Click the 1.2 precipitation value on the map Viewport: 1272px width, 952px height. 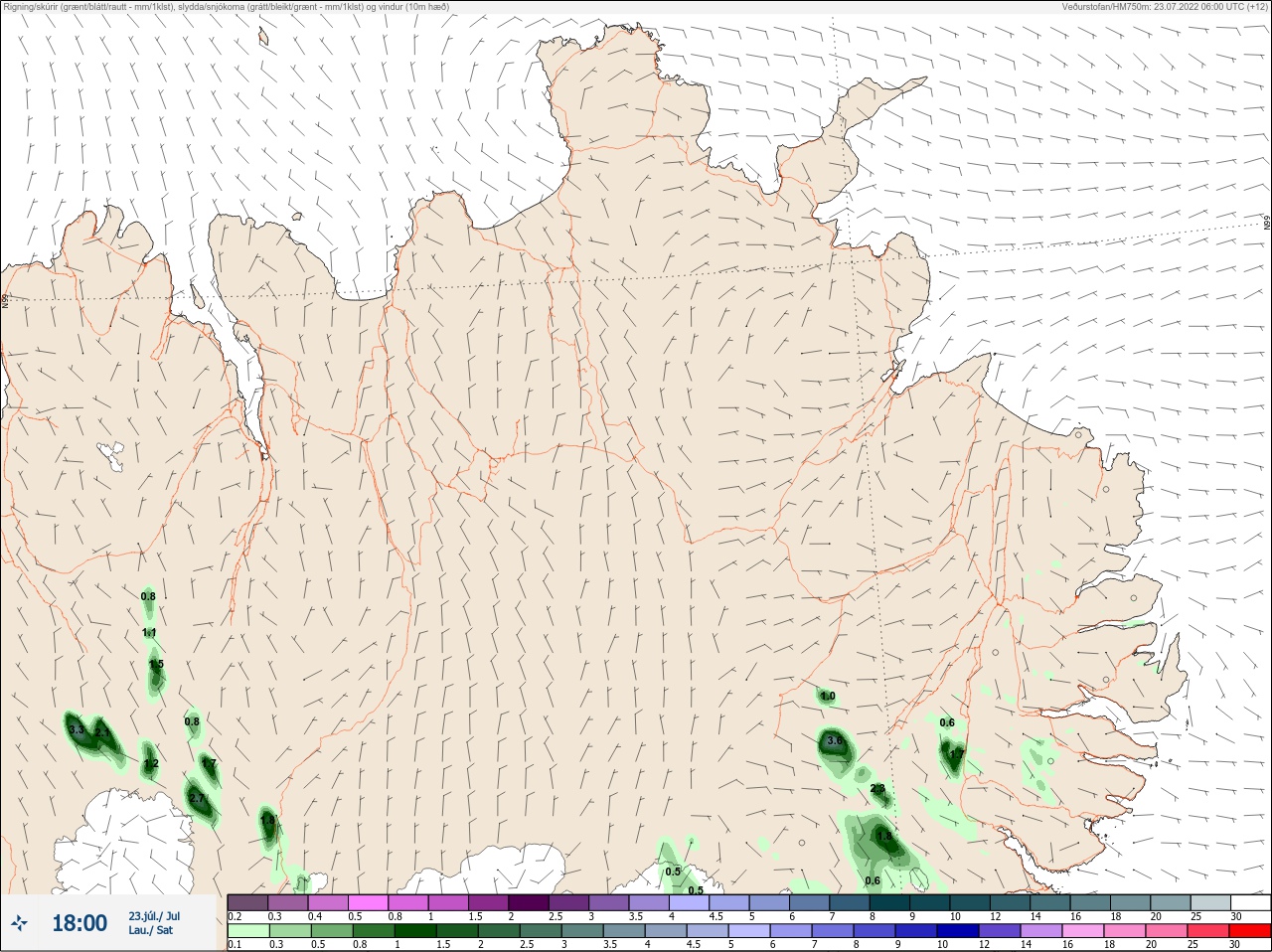151,763
